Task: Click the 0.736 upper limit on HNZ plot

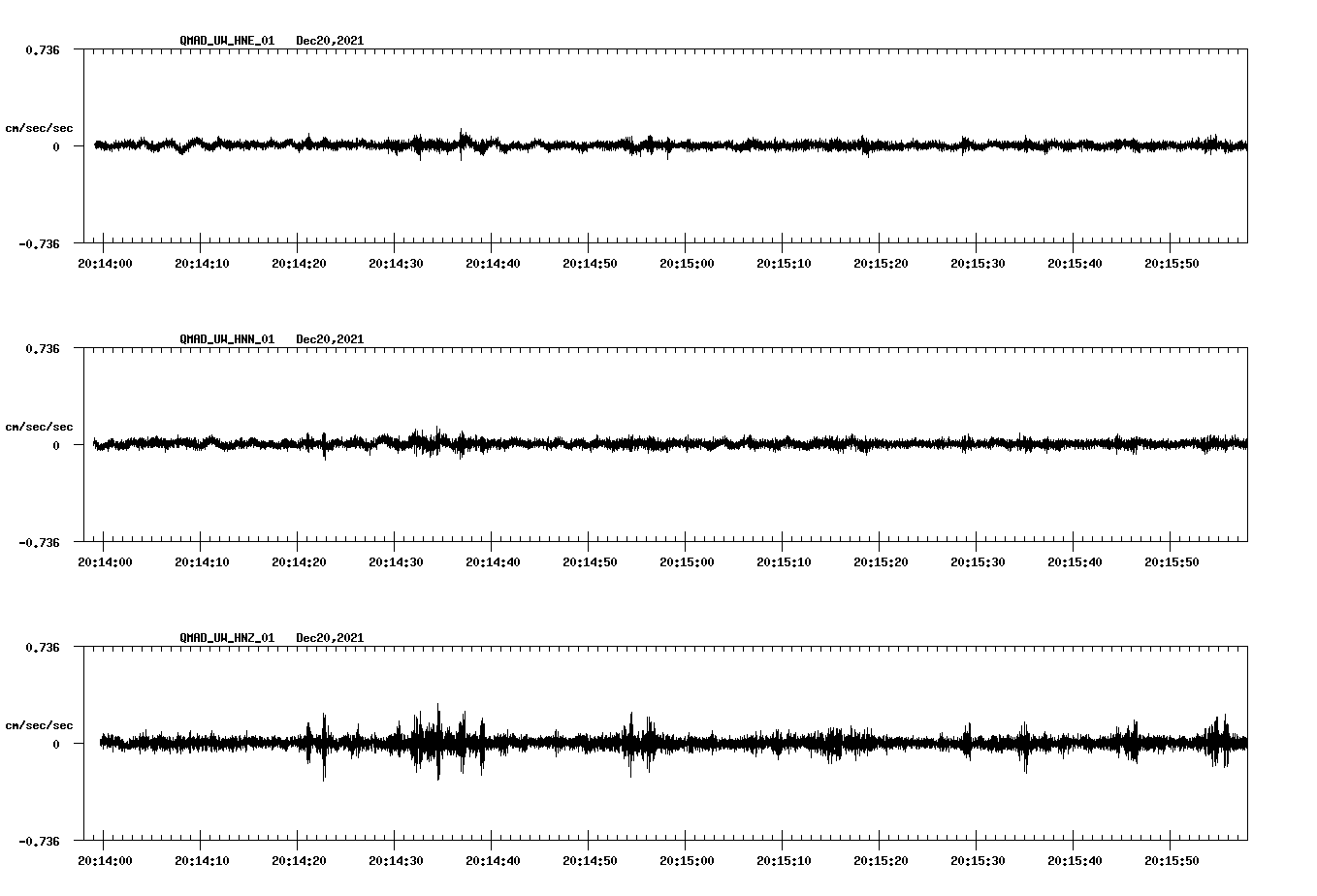Action: click(42, 647)
